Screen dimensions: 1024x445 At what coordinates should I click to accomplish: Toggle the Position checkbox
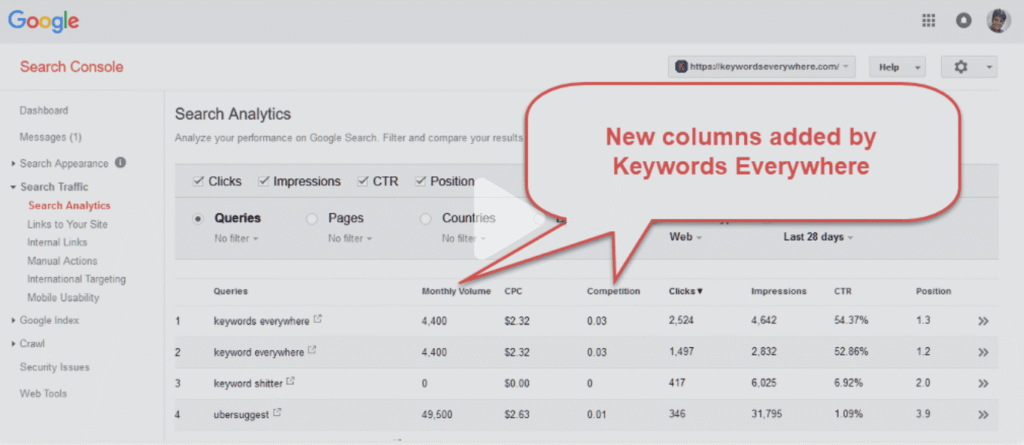coord(420,182)
